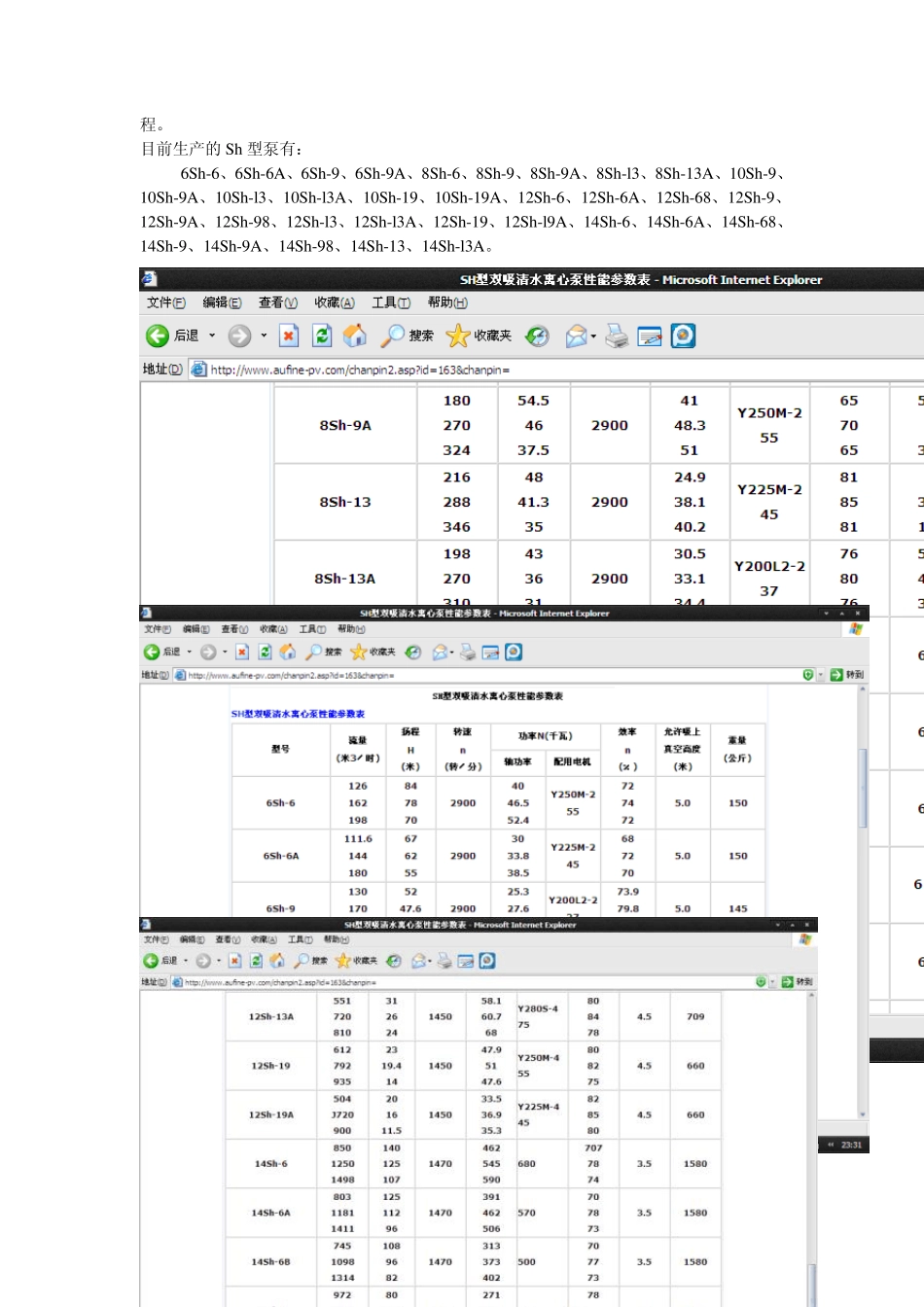This screenshot has width=924, height=1307.
Task: Open History icon in largest IE window
Action: pyautogui.click(x=537, y=336)
